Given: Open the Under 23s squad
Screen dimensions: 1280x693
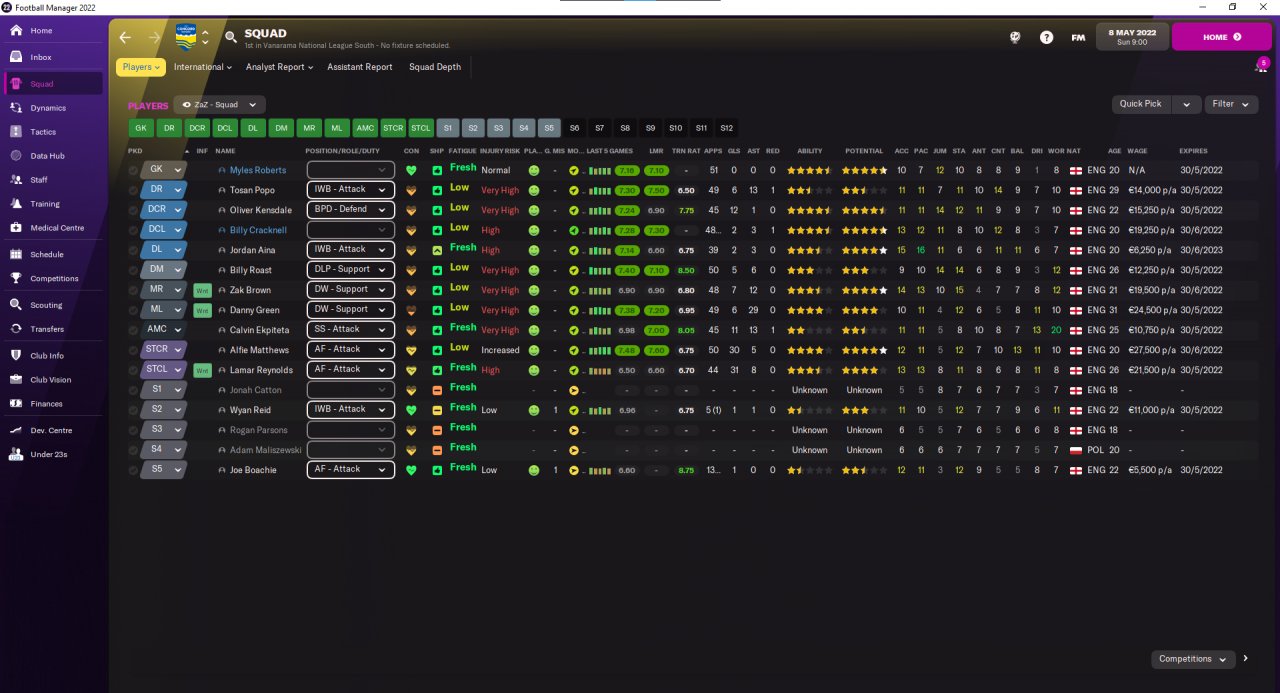Looking at the screenshot, I should tap(54, 454).
